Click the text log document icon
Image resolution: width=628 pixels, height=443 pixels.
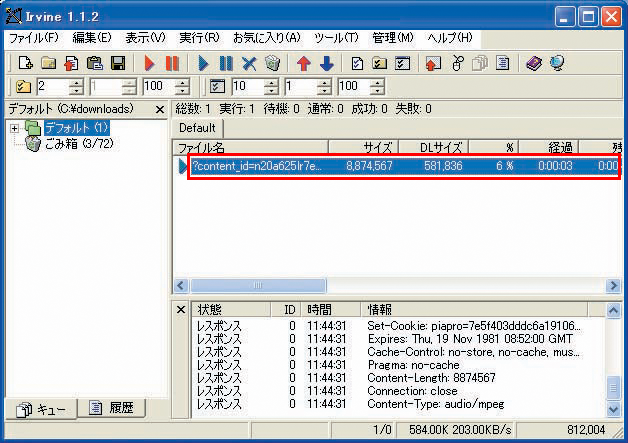pyautogui.click(x=502, y=63)
